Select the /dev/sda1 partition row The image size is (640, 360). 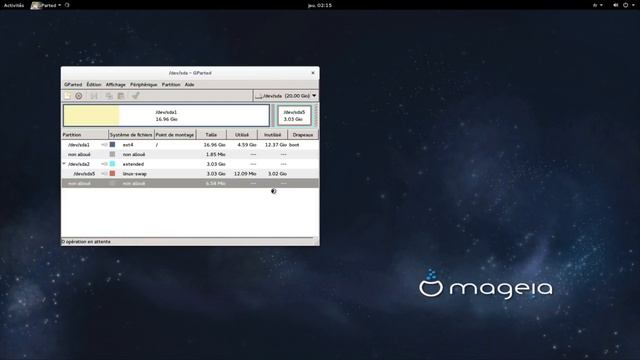[190, 145]
